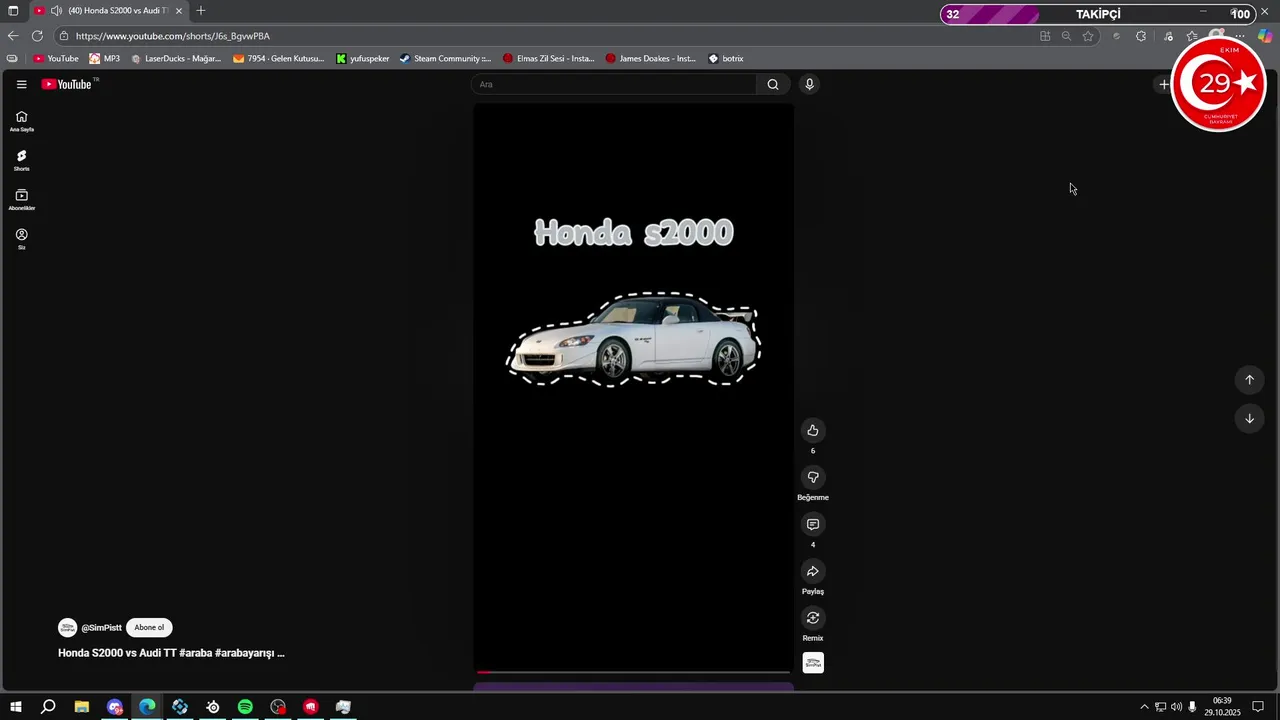Open Windows taskbar search
Screen dimensions: 1280x720
click(x=48, y=707)
